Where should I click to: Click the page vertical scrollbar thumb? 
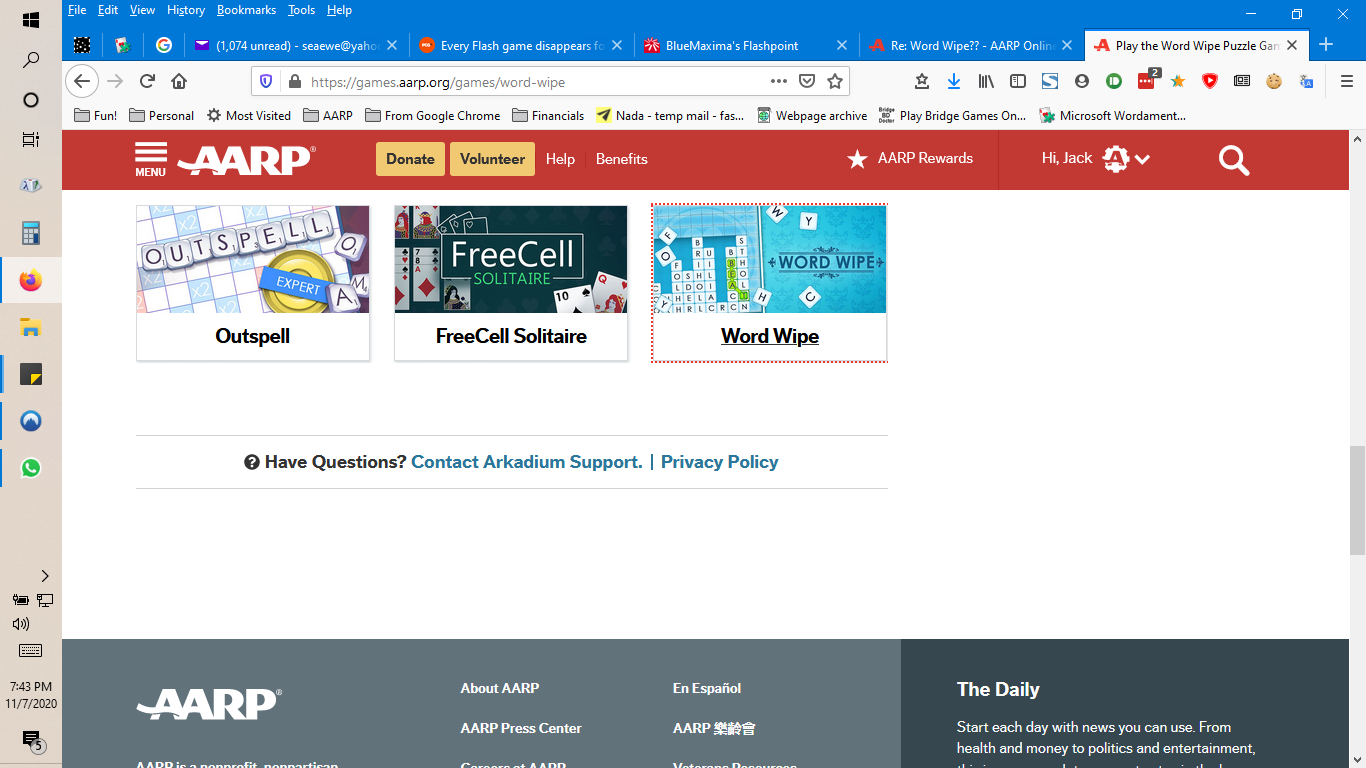click(x=1357, y=500)
